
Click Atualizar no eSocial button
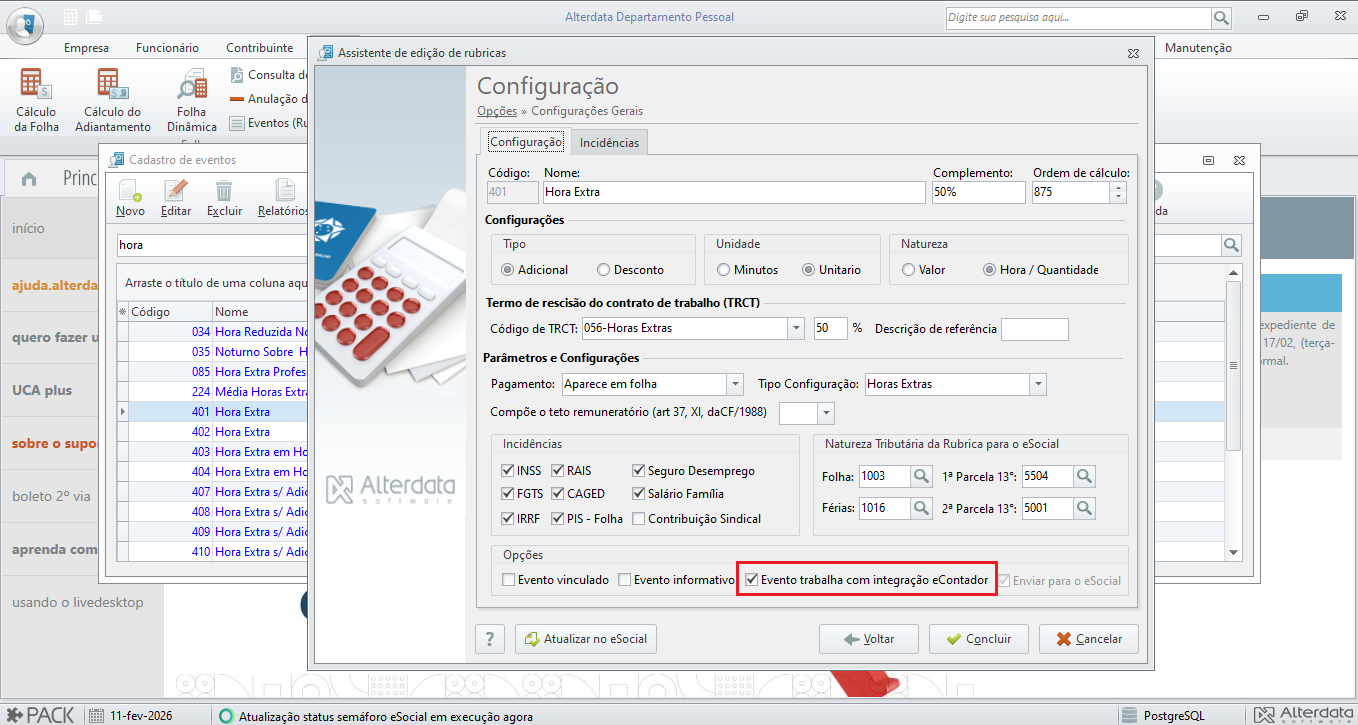pos(586,639)
